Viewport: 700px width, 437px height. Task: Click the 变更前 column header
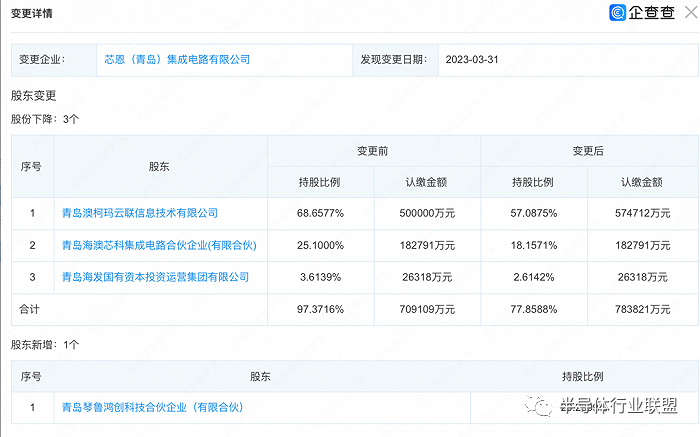374,151
